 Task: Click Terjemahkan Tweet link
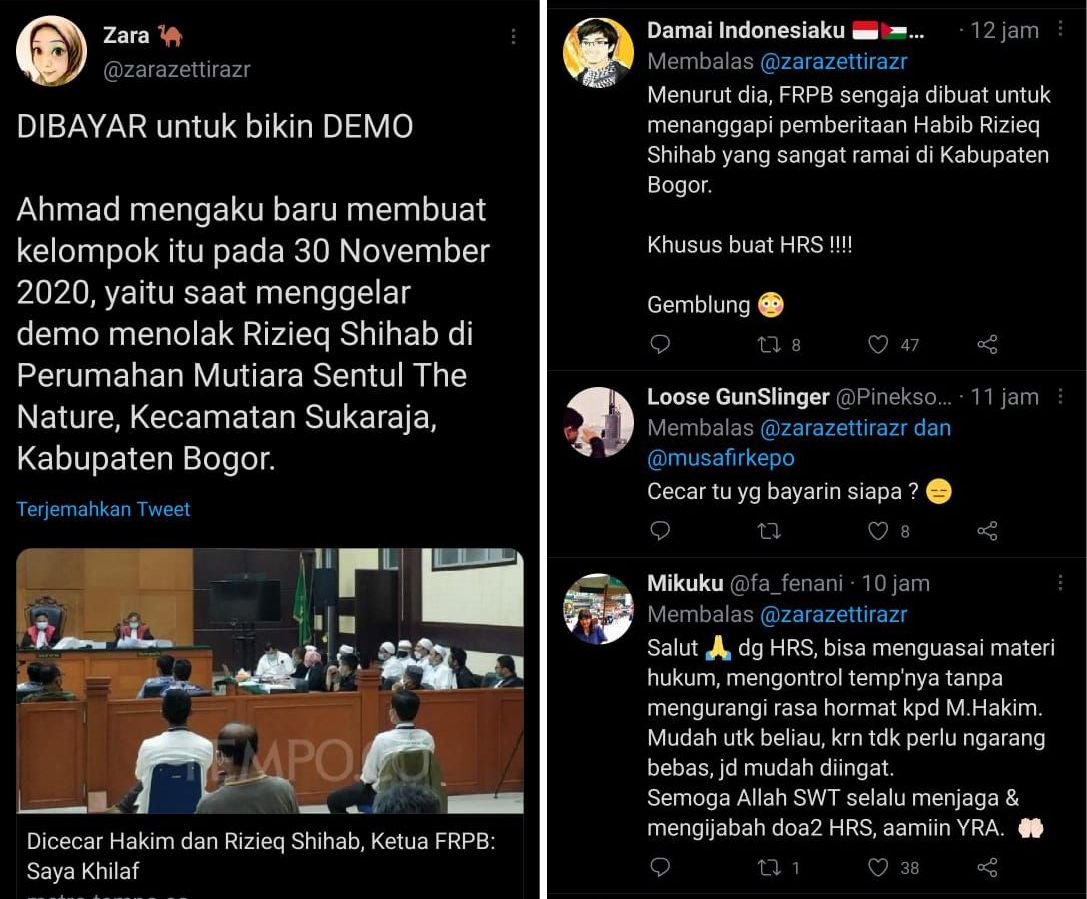pos(103,509)
